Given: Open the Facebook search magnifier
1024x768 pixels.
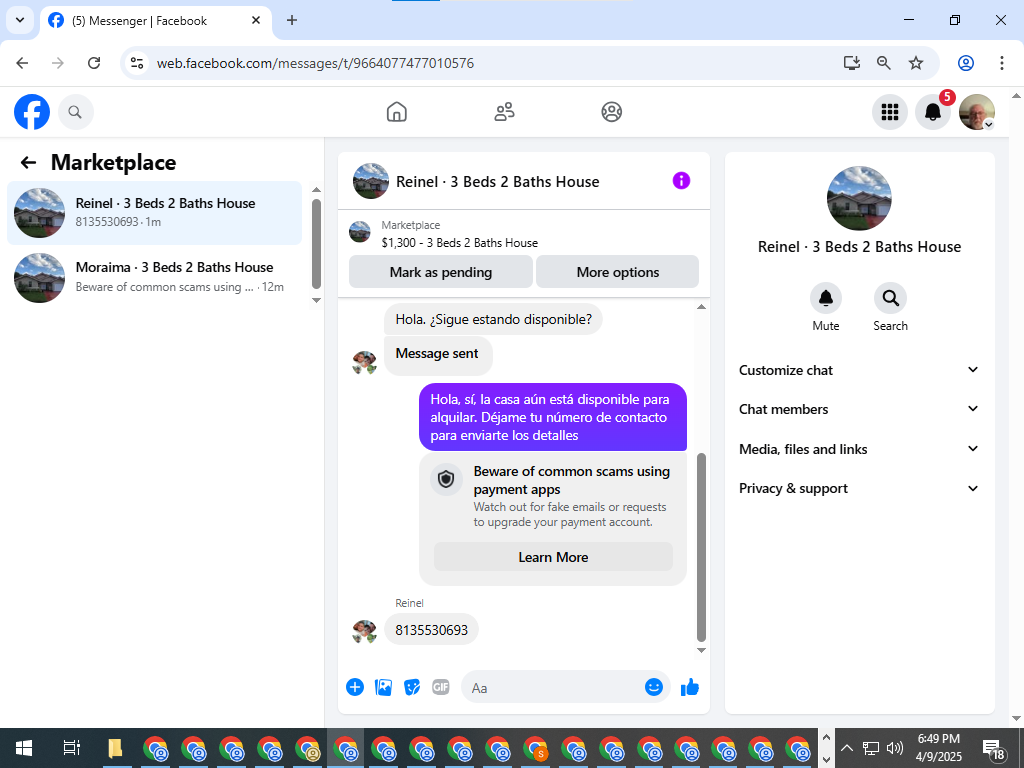Looking at the screenshot, I should [76, 112].
